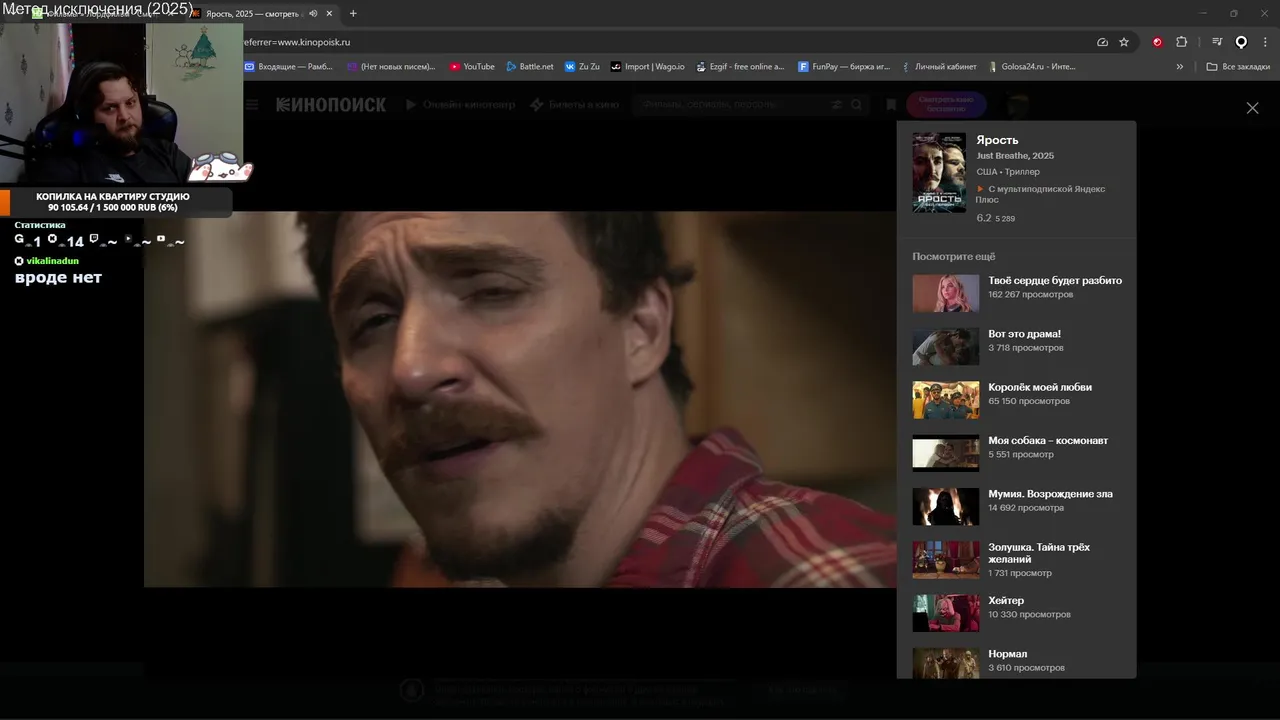Open a new browser tab with plus
Viewport: 1280px width, 720px height.
tap(353, 13)
